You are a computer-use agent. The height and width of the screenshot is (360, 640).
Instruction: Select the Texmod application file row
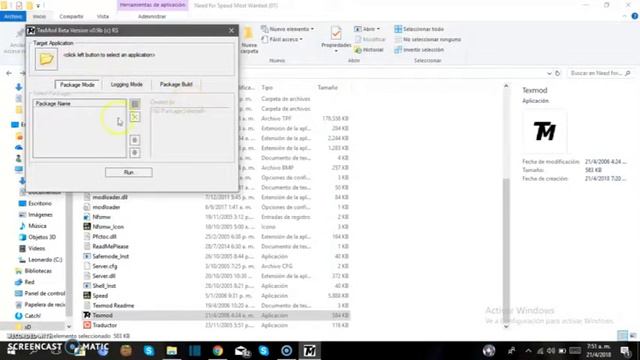pos(216,315)
